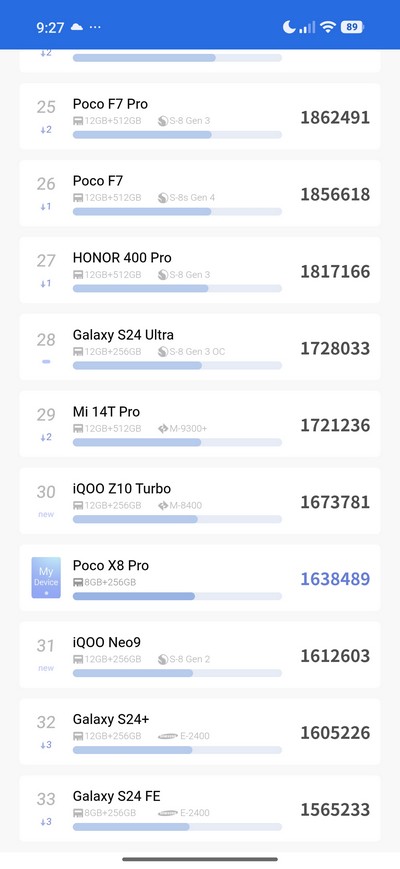Tap the unchanged rank dash under 28
400x869 pixels.
click(x=46, y=361)
